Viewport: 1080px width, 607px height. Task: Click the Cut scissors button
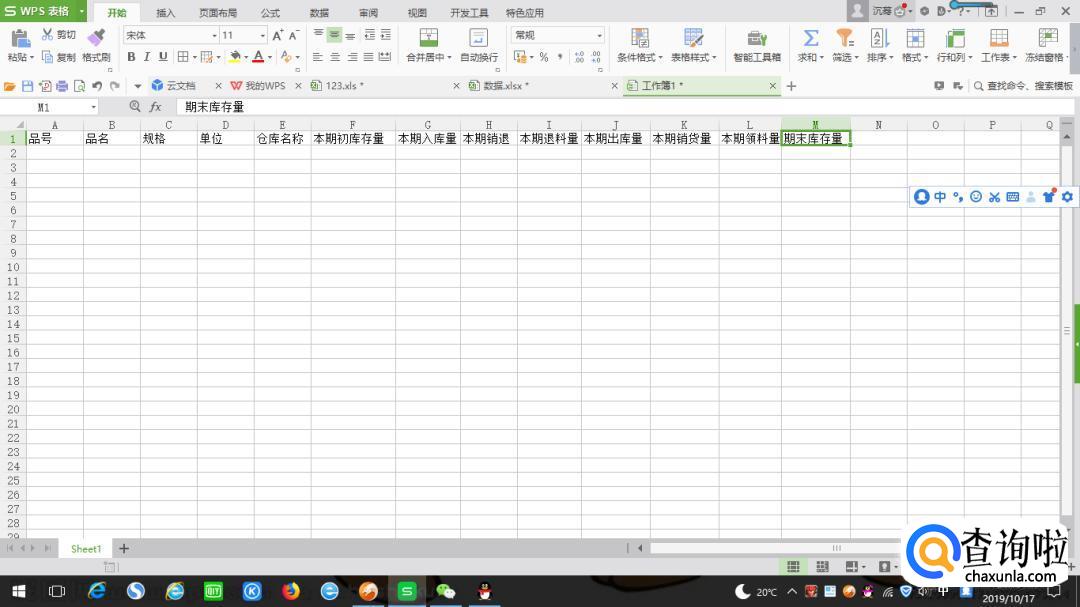coord(58,34)
